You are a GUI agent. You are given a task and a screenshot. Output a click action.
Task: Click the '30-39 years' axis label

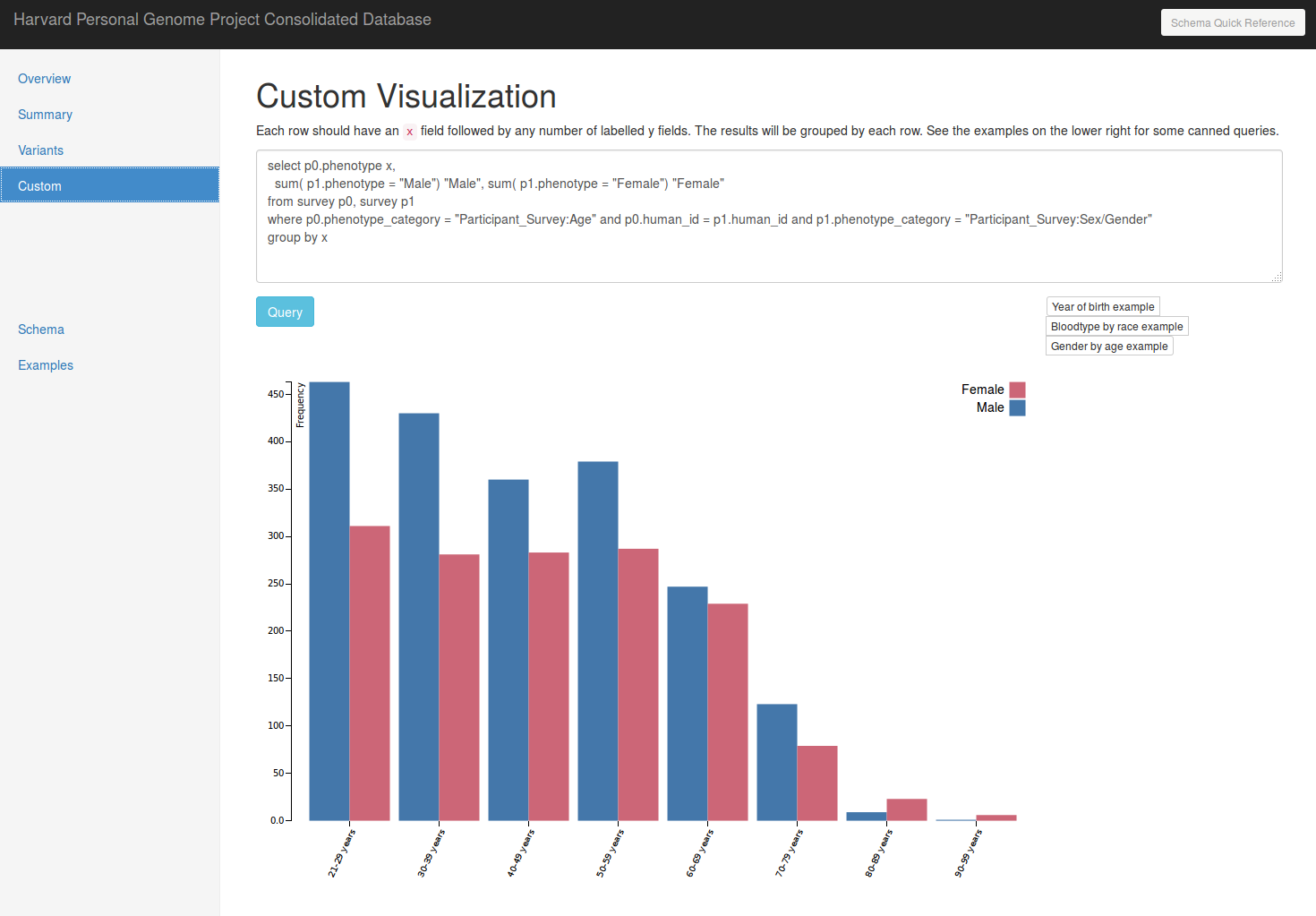(x=431, y=853)
